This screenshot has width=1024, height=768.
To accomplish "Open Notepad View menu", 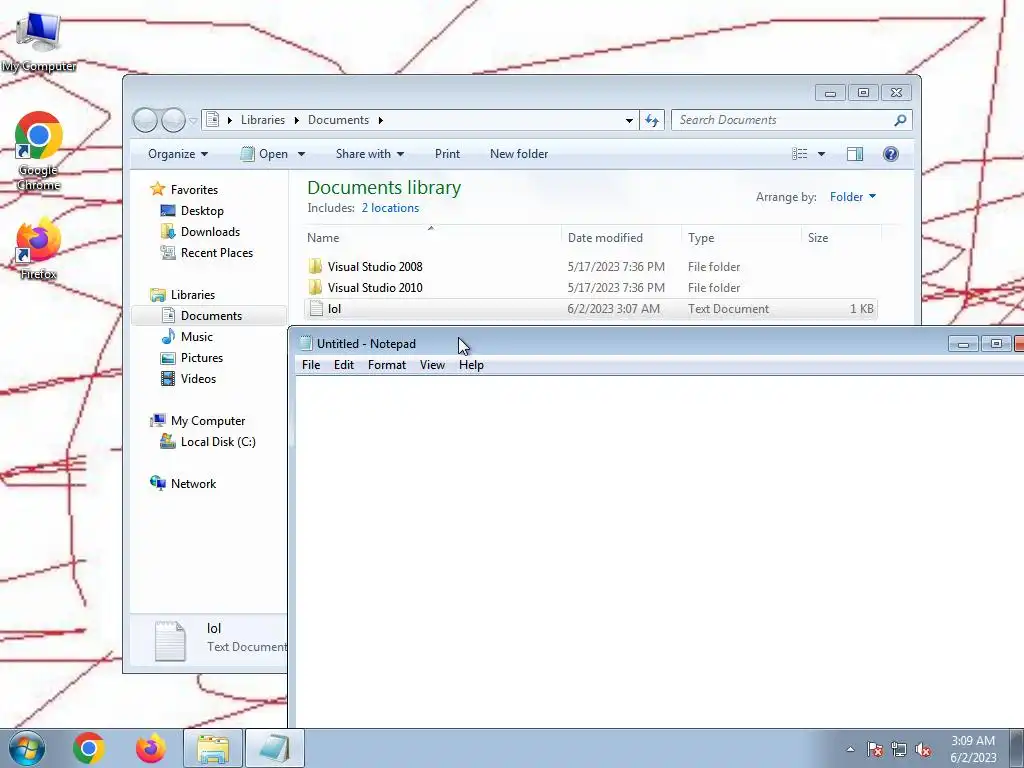I will pos(432,365).
